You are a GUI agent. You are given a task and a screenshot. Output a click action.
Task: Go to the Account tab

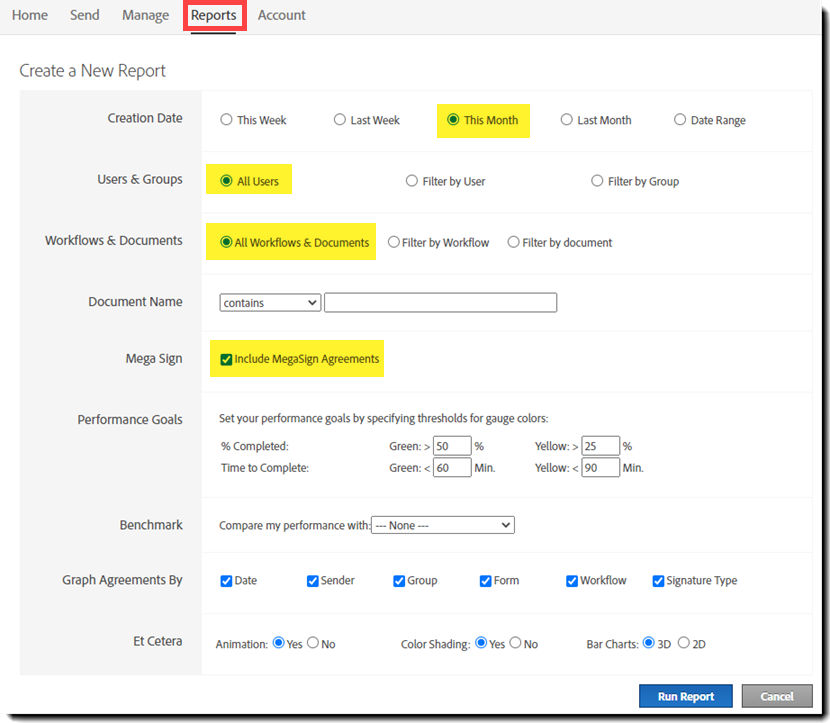[282, 15]
